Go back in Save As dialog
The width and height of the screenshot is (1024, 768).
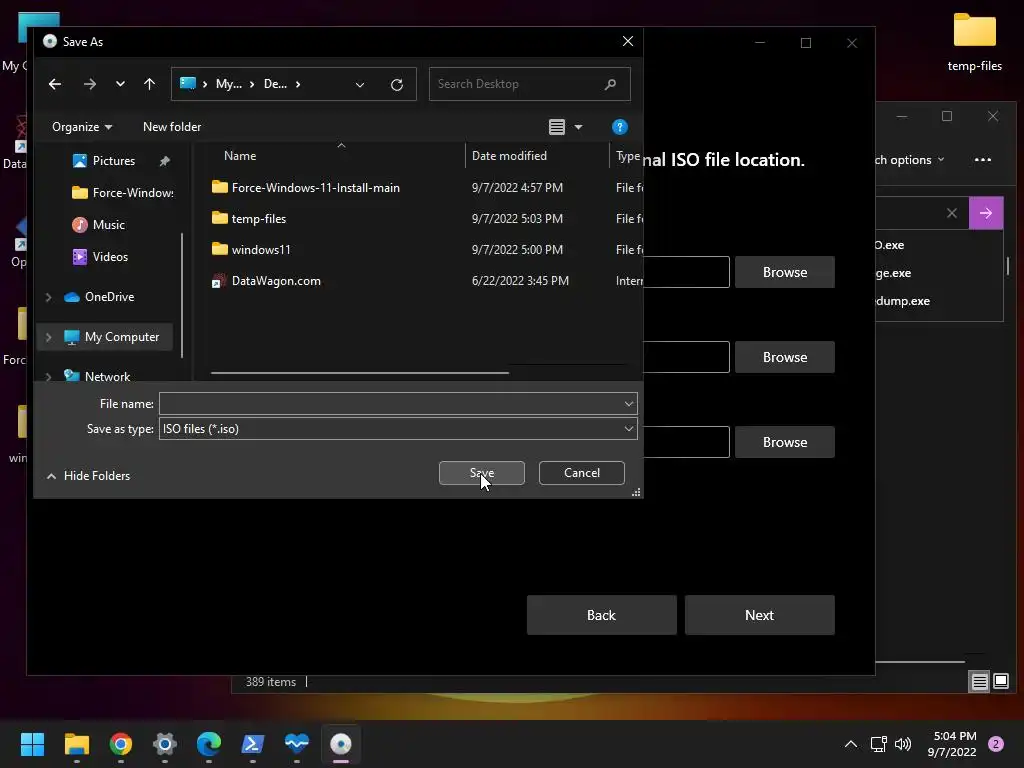55,84
